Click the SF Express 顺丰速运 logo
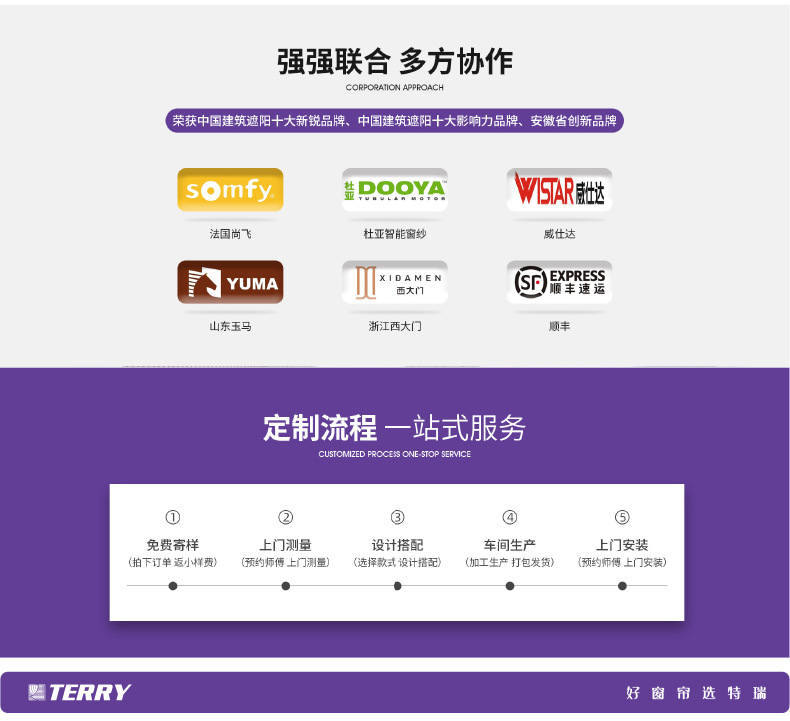 tap(559, 282)
